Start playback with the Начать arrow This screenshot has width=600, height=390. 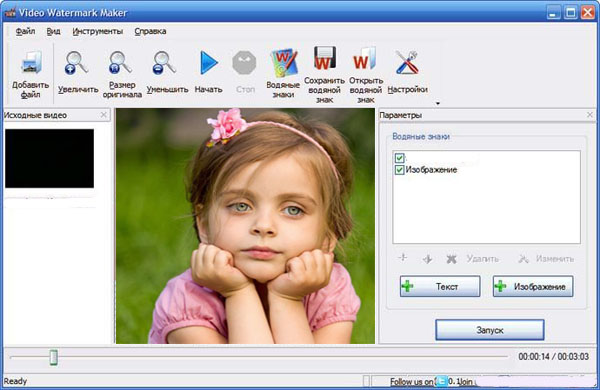(209, 62)
